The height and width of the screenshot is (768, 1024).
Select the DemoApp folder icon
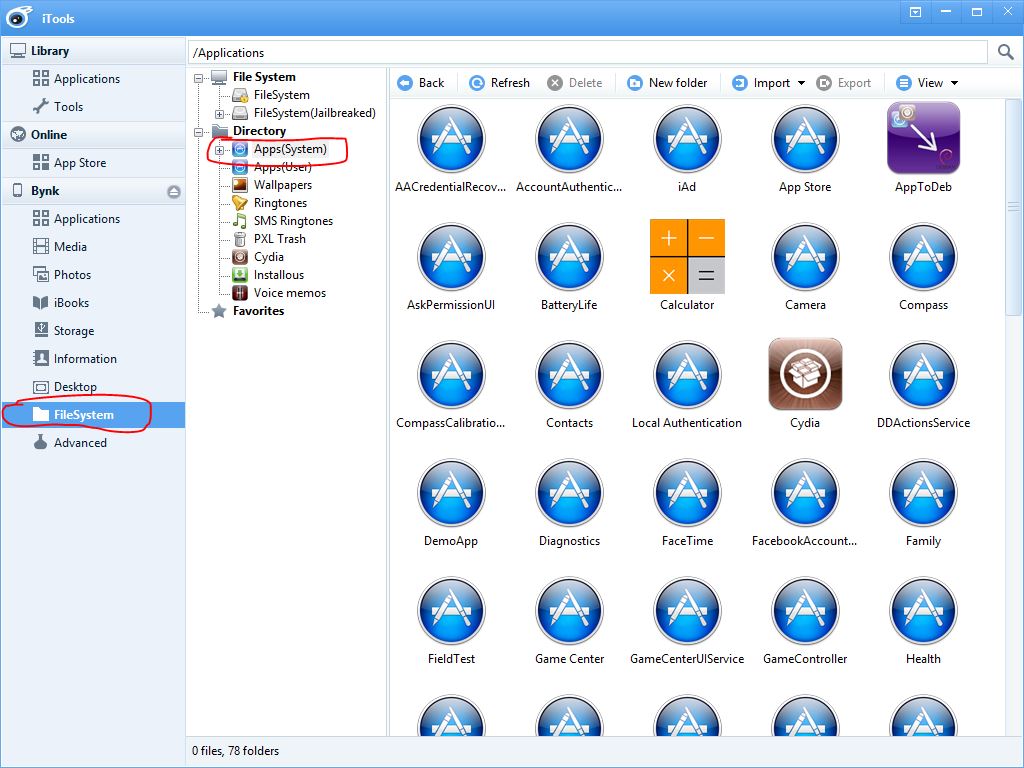point(451,493)
